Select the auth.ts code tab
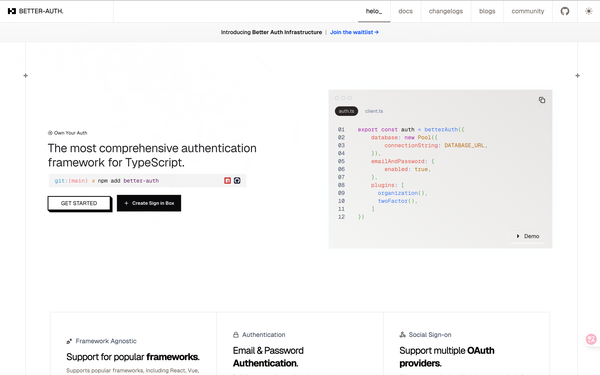 (346, 111)
